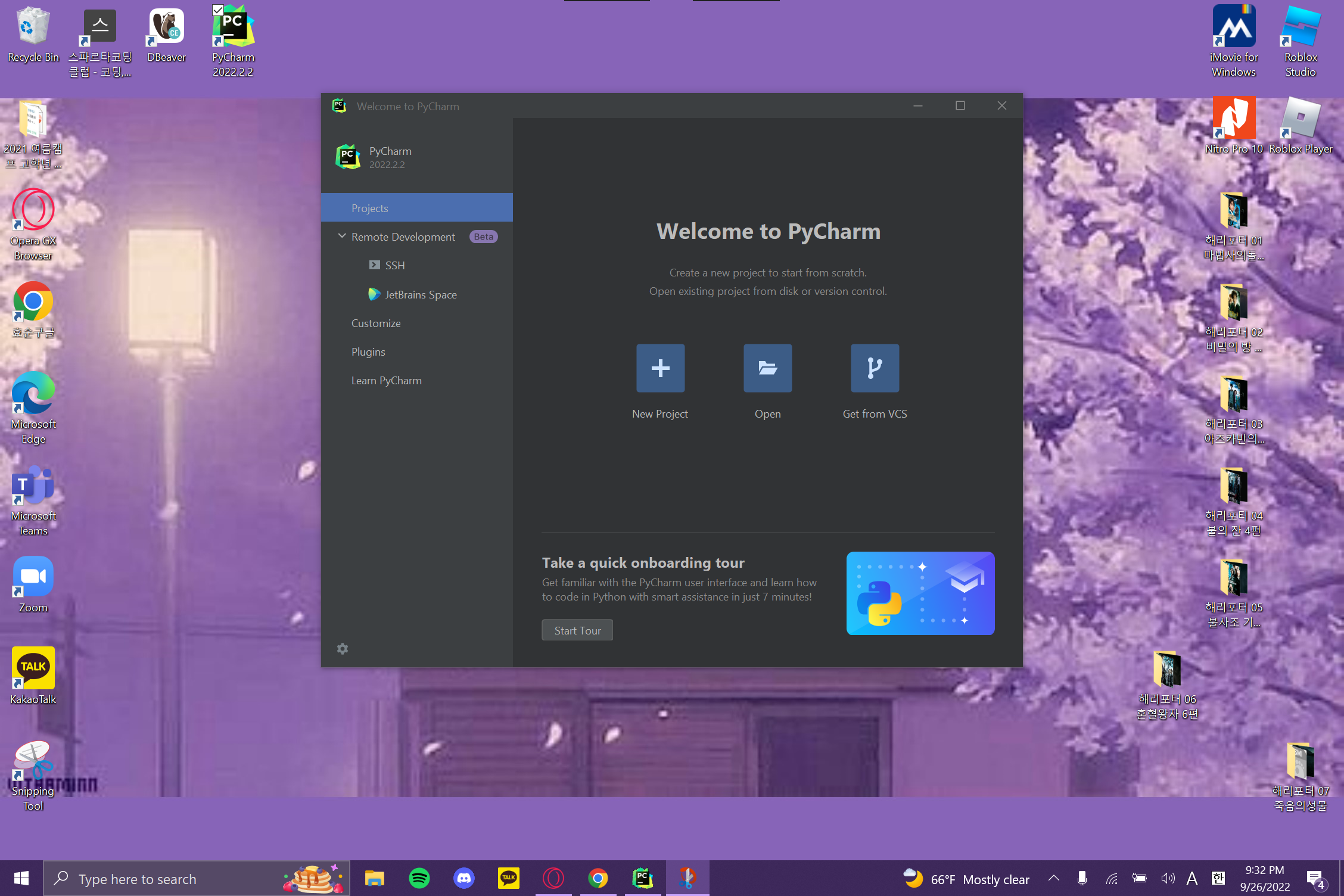
Task: Select the iMovie for Windows desktop icon
Action: [x=1234, y=42]
